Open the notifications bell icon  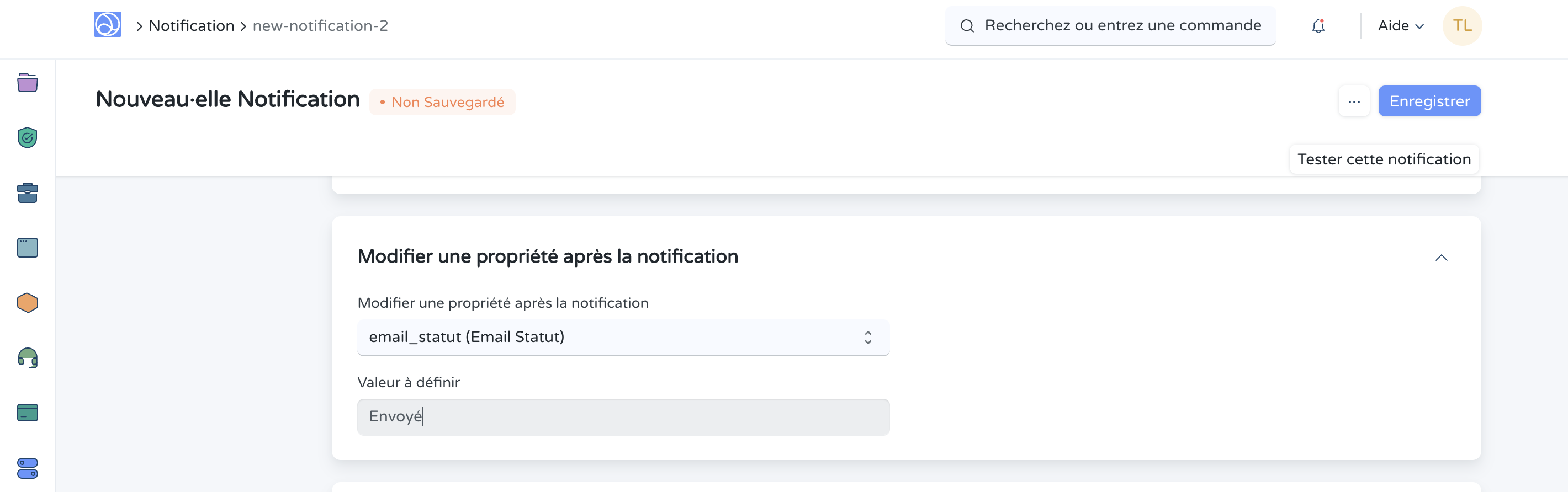click(1318, 25)
